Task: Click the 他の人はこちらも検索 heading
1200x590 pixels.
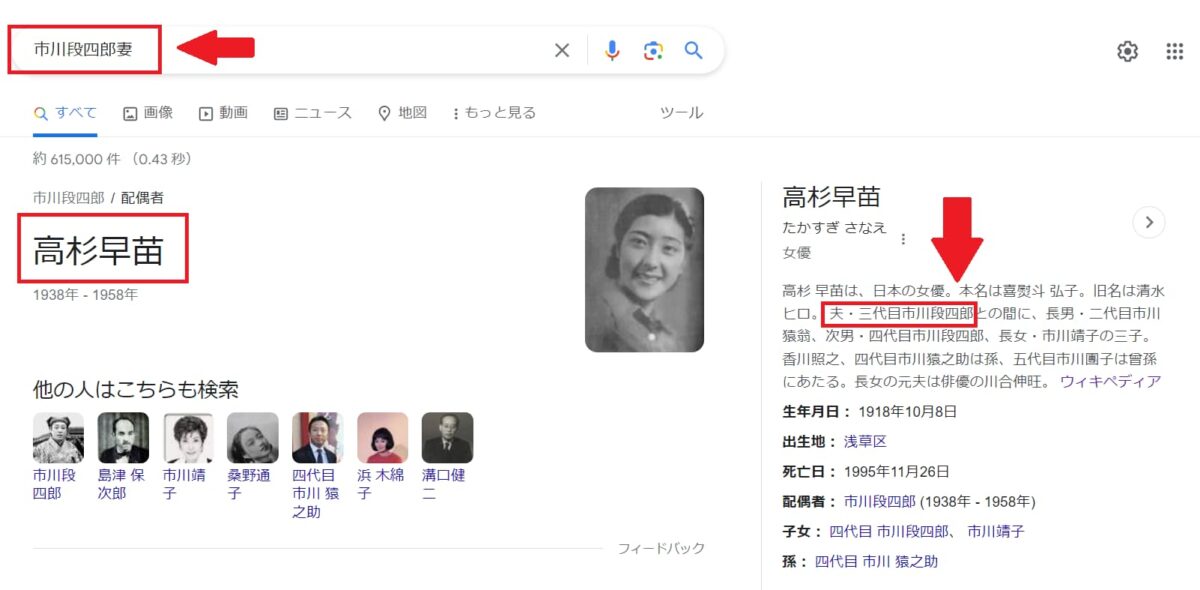Action: tap(136, 389)
